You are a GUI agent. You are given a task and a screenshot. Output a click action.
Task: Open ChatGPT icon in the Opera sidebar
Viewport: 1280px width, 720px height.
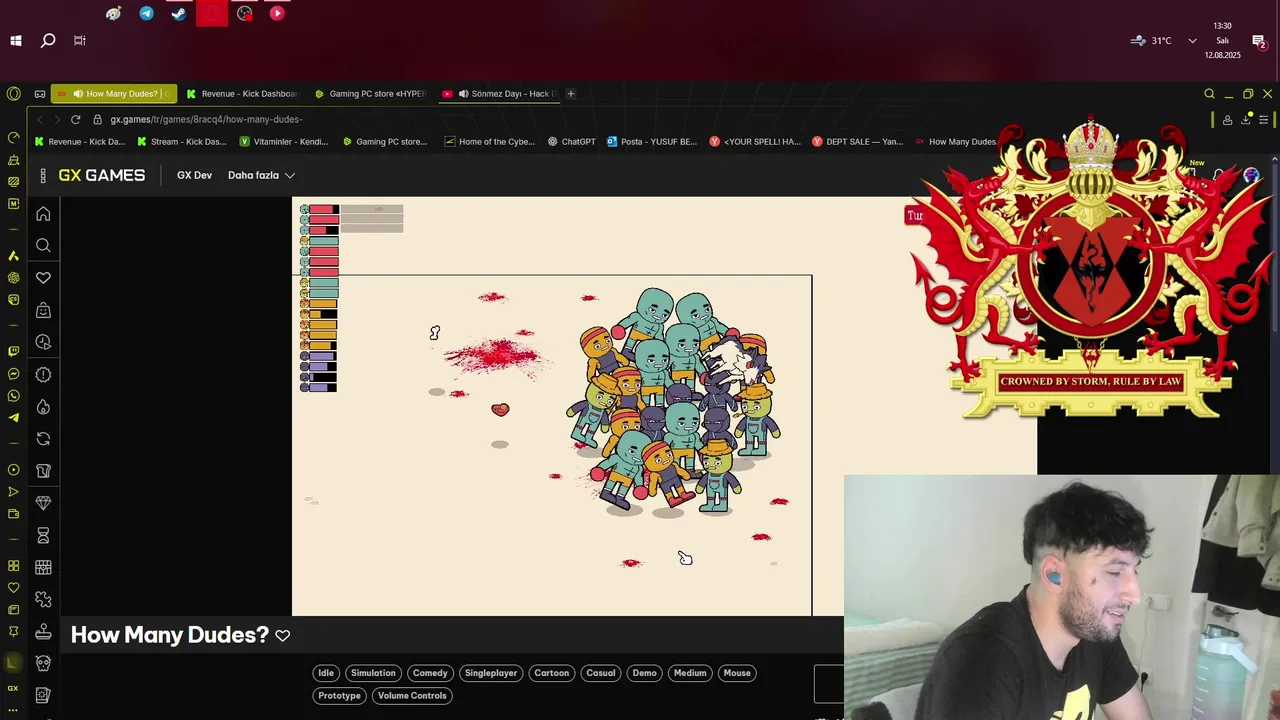[13, 277]
